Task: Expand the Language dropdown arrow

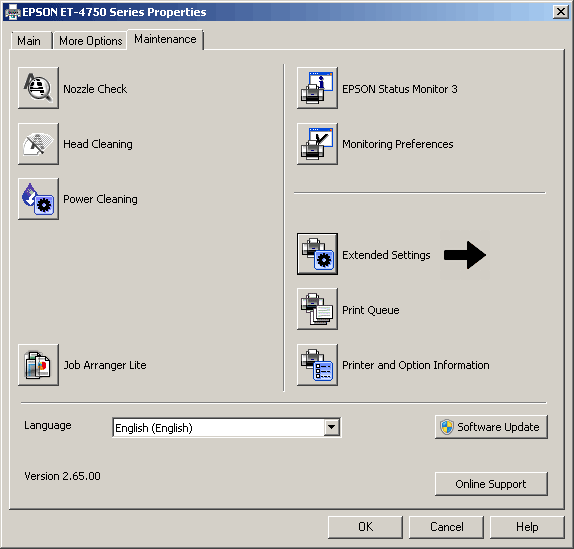Action: click(332, 427)
